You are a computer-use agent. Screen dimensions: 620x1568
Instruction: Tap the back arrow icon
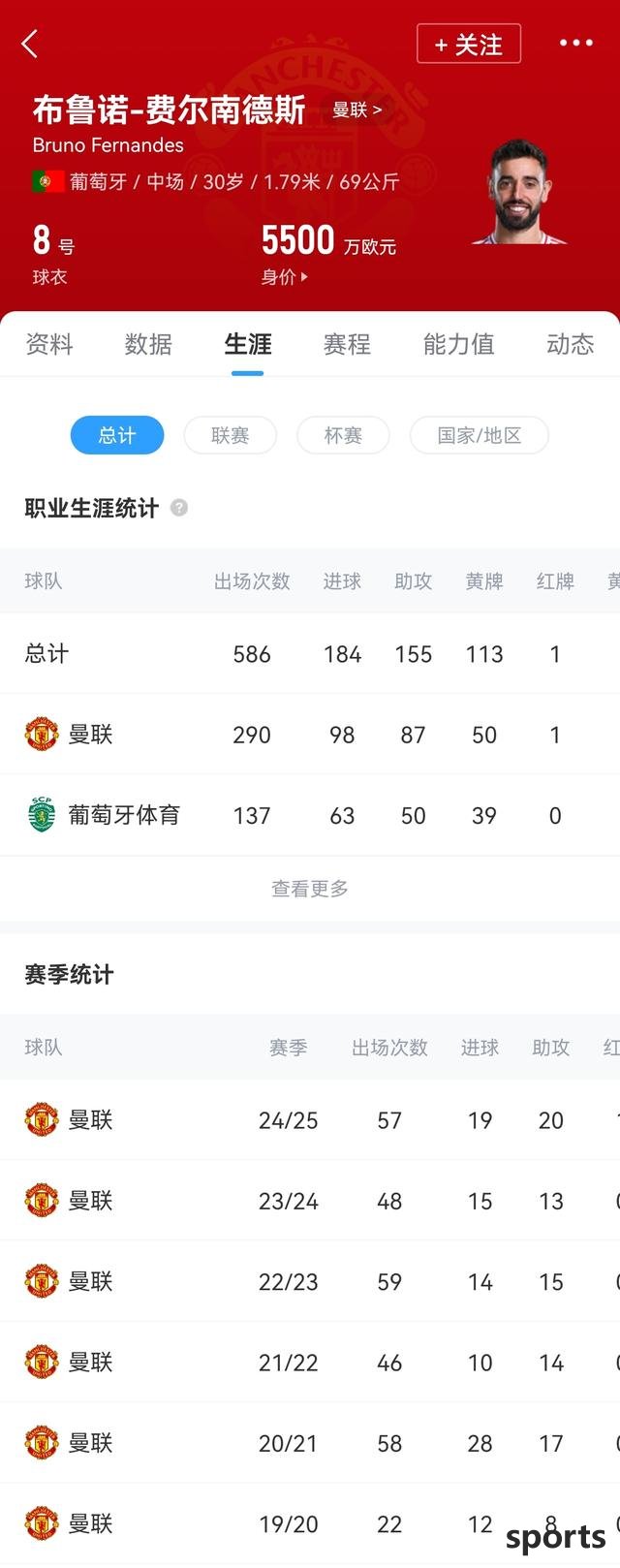coord(30,44)
